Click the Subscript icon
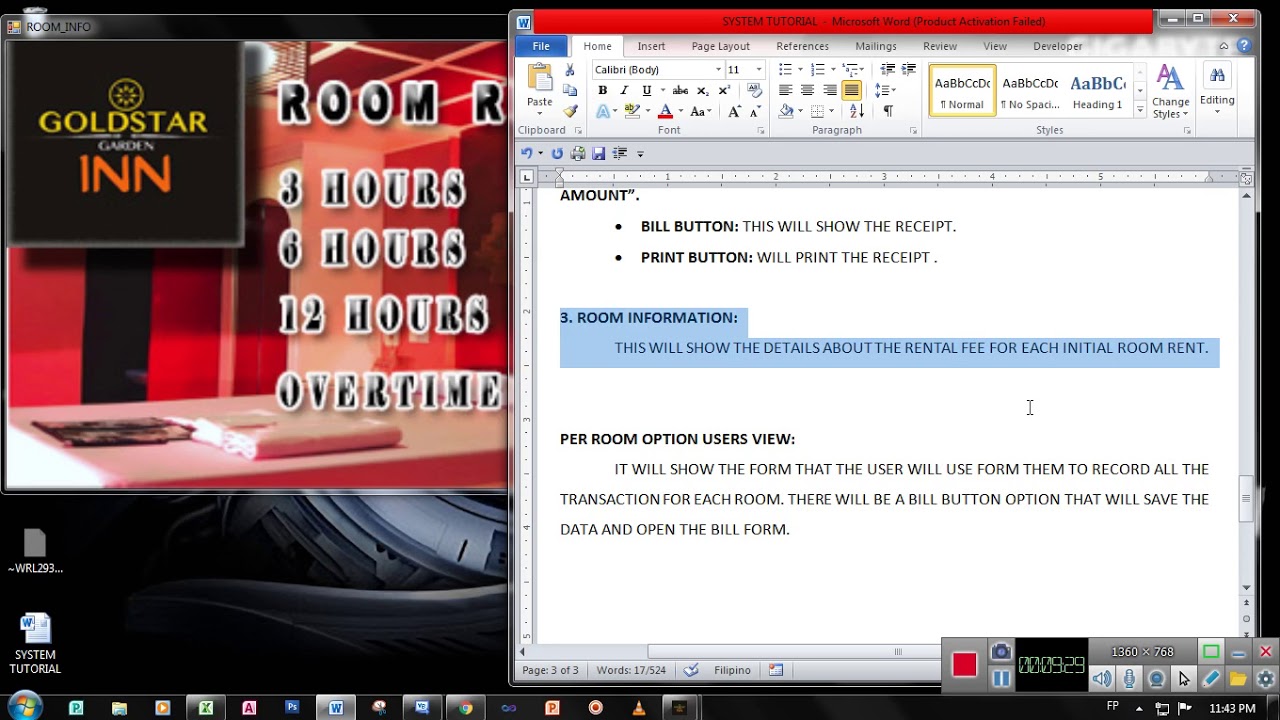 click(x=704, y=90)
